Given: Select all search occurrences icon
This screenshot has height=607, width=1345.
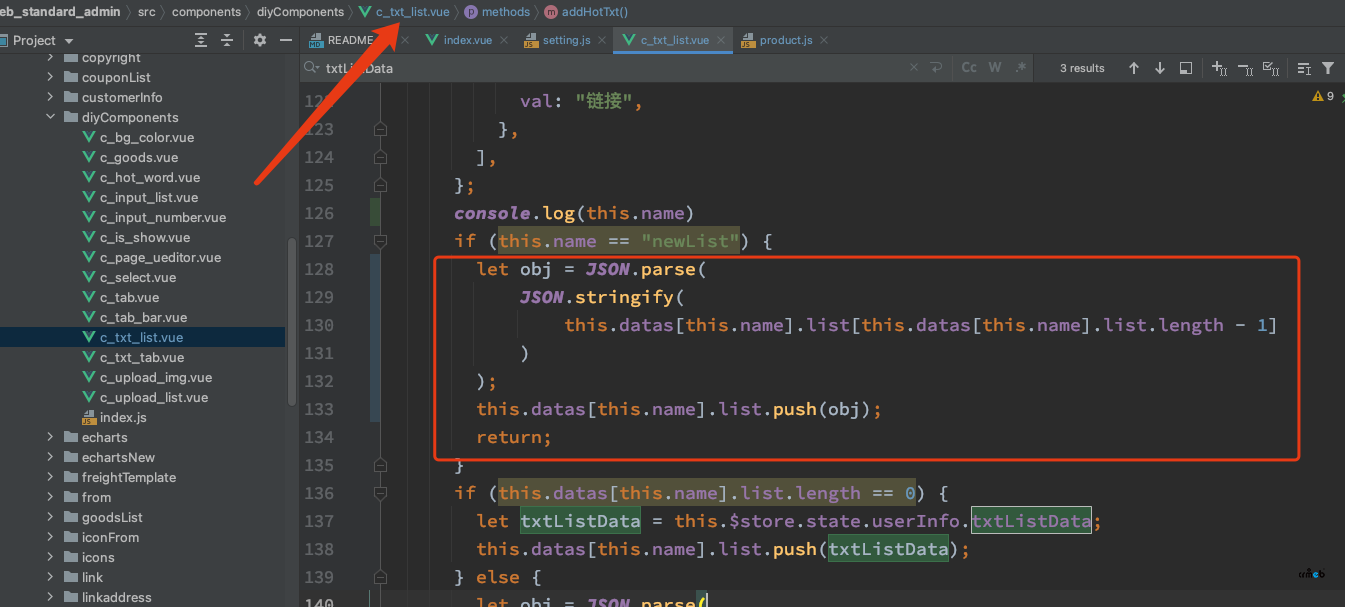Looking at the screenshot, I should (x=1271, y=68).
